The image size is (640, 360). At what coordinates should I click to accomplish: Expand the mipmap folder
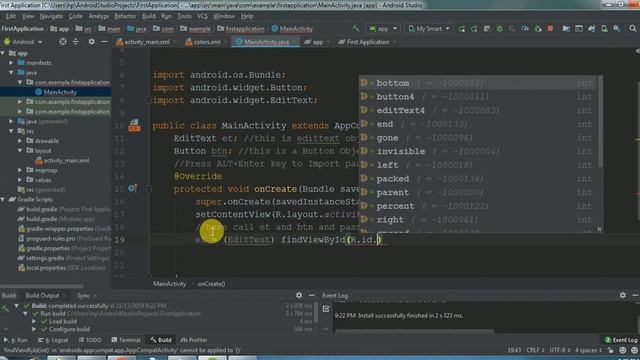coord(20,170)
